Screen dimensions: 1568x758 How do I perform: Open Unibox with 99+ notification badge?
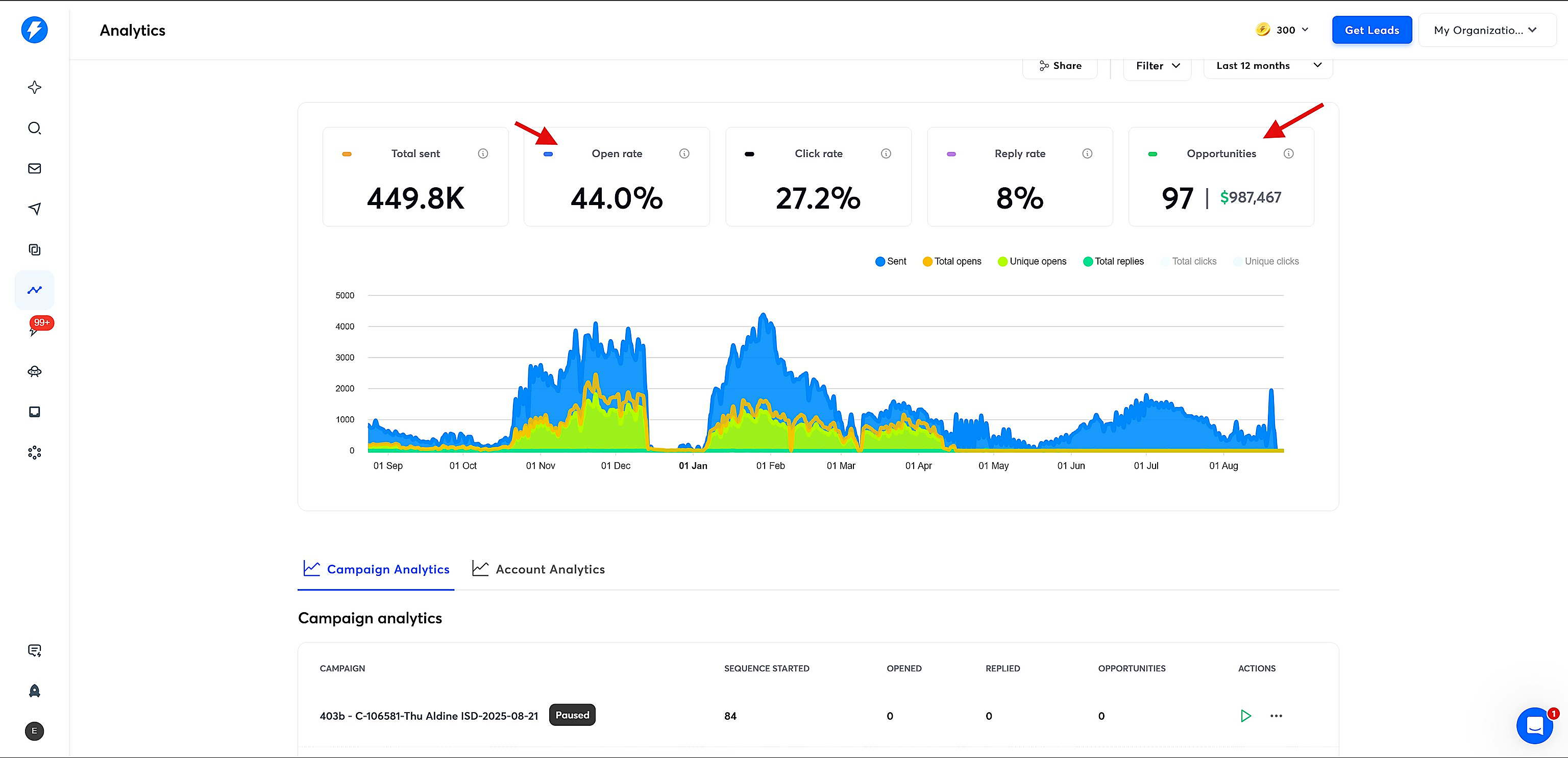pos(38,326)
